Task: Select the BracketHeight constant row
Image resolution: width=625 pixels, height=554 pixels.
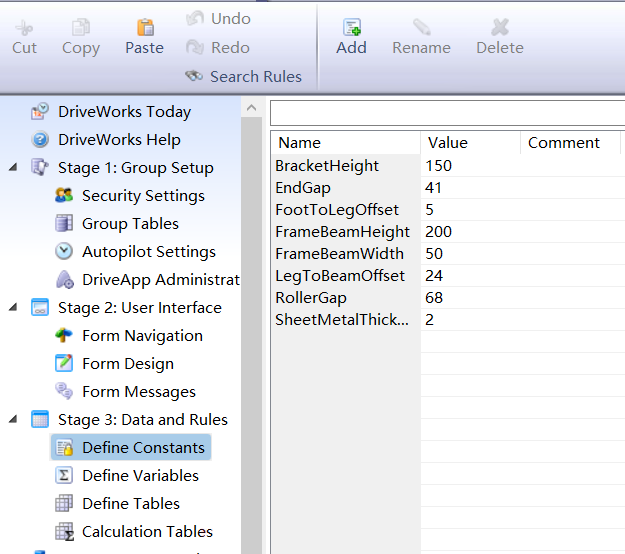Action: [x=327, y=166]
